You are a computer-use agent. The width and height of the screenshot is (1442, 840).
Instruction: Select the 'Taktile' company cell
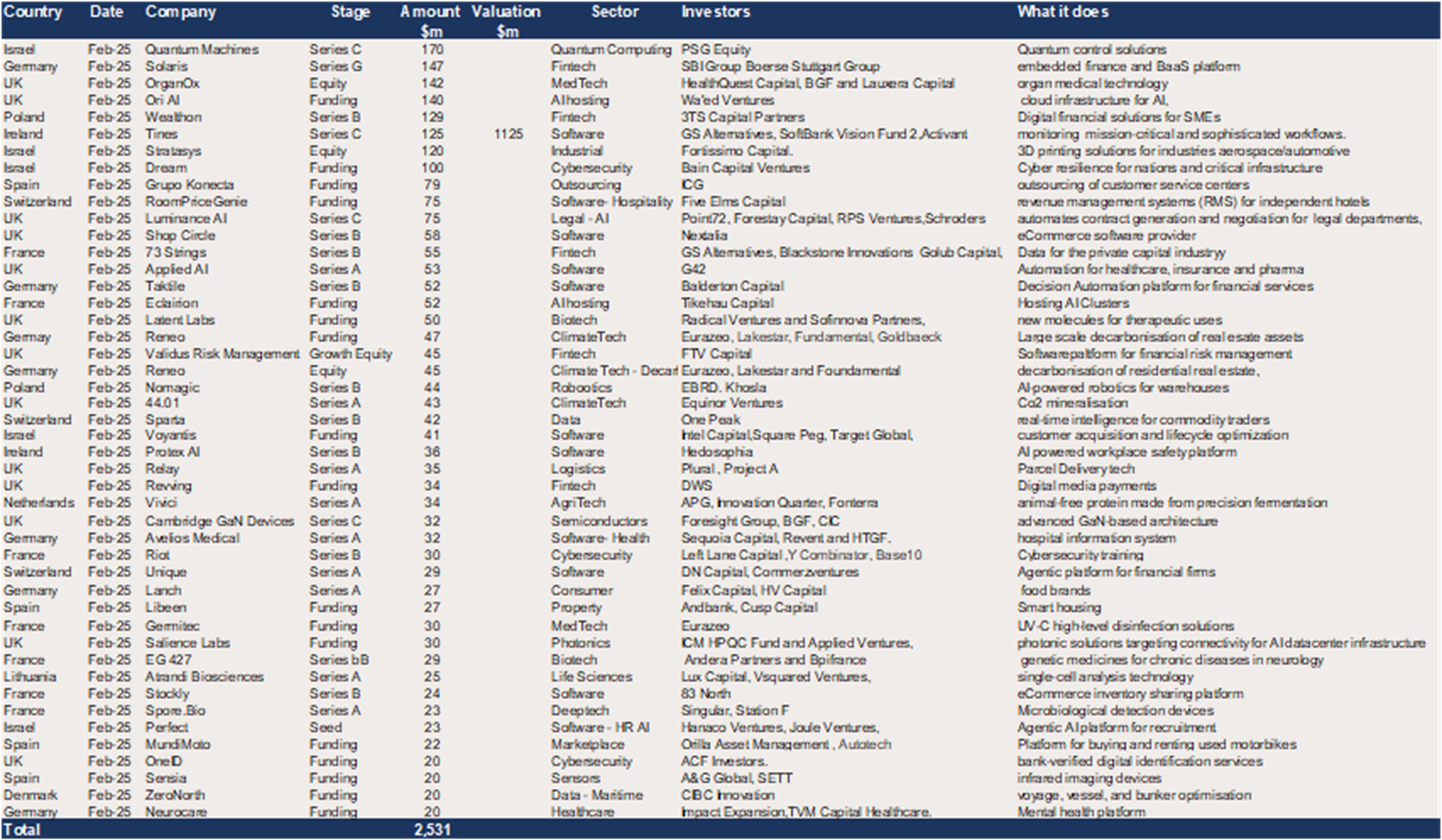click(165, 286)
